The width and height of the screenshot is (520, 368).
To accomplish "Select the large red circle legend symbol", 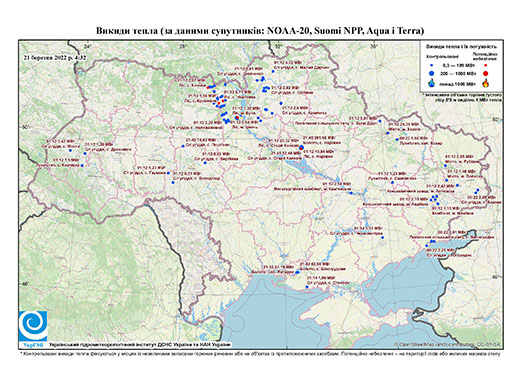I will click(486, 73).
